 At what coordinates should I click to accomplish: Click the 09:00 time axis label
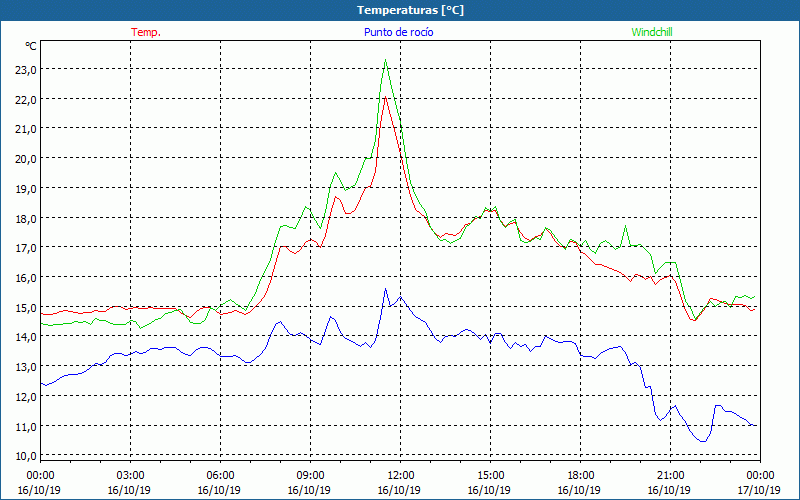310,476
